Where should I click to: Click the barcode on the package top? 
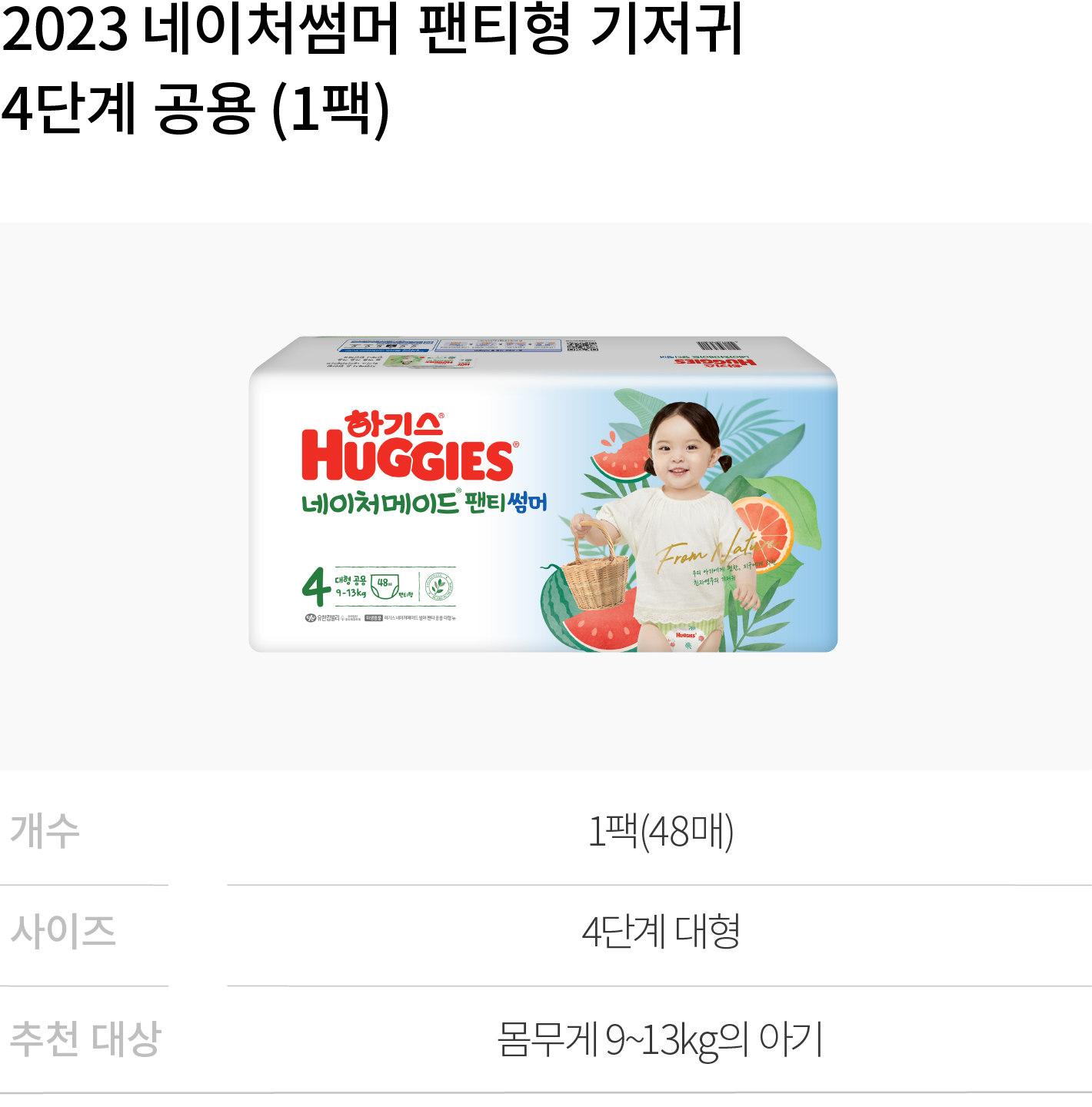pyautogui.click(x=717, y=347)
